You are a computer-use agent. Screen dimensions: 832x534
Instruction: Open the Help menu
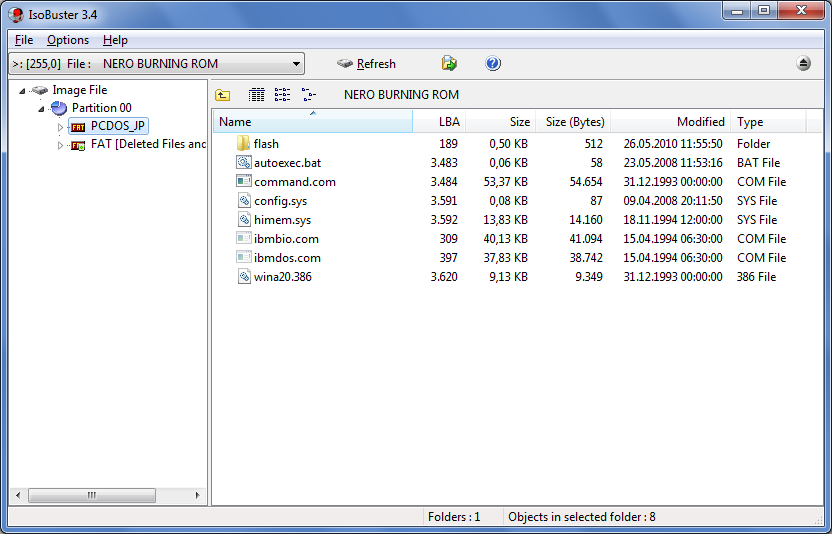(115, 40)
